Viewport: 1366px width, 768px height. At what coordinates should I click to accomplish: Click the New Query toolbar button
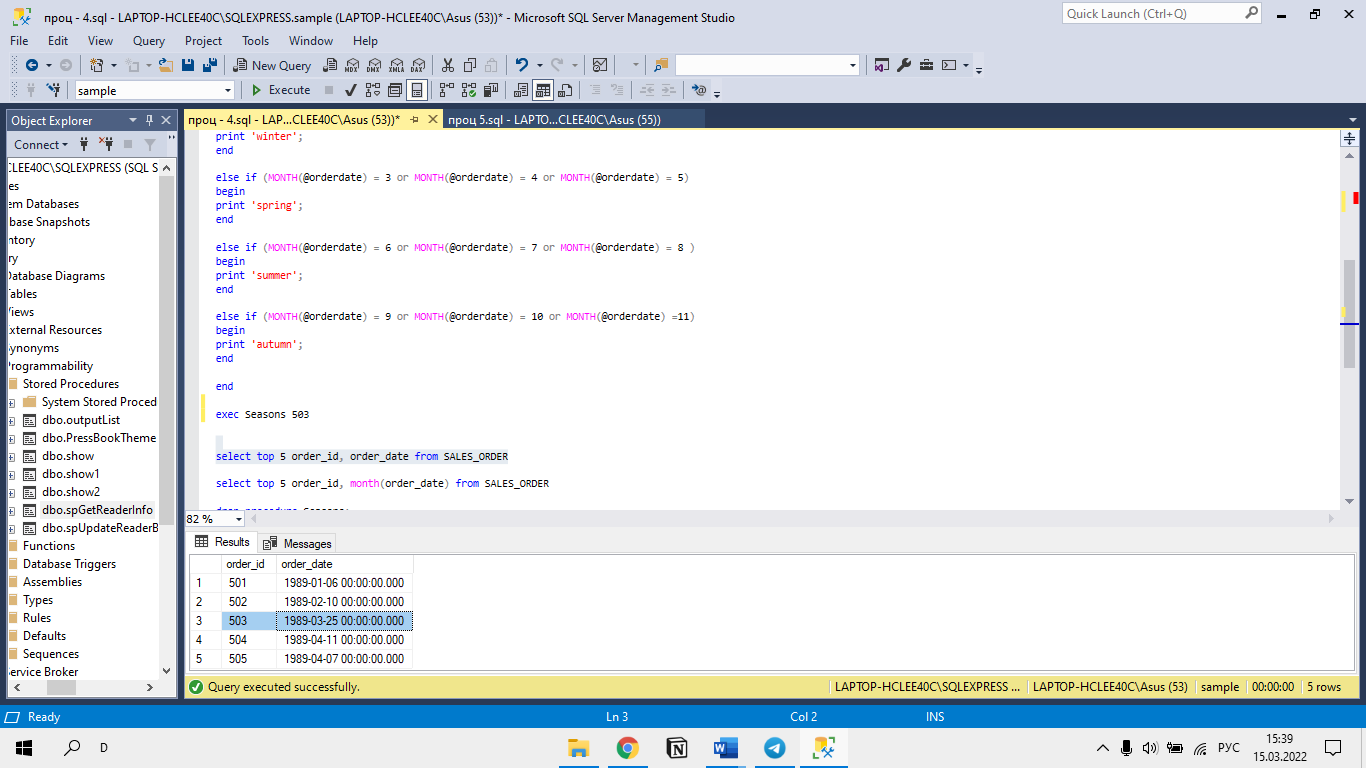coord(272,65)
